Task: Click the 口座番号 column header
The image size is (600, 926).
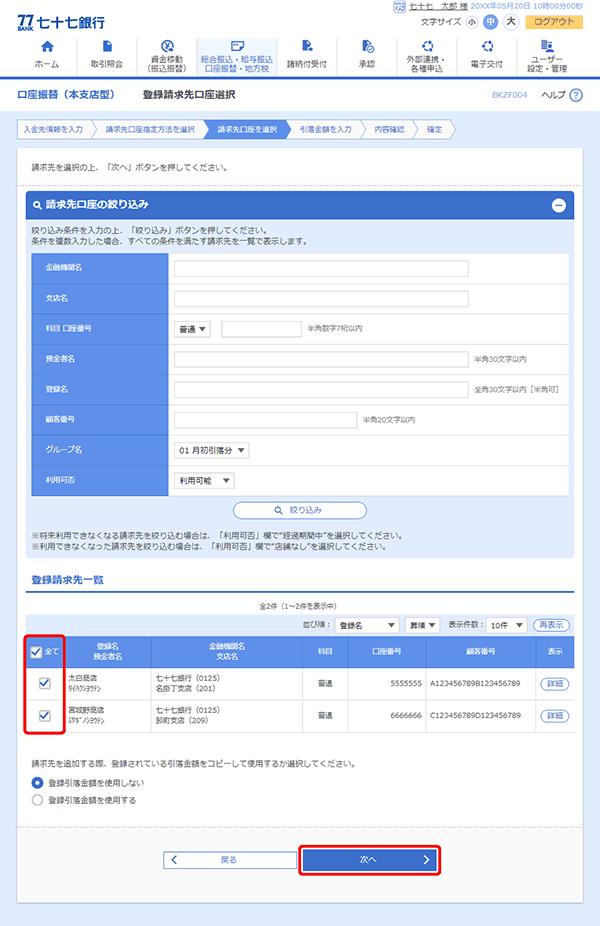Action: (387, 652)
